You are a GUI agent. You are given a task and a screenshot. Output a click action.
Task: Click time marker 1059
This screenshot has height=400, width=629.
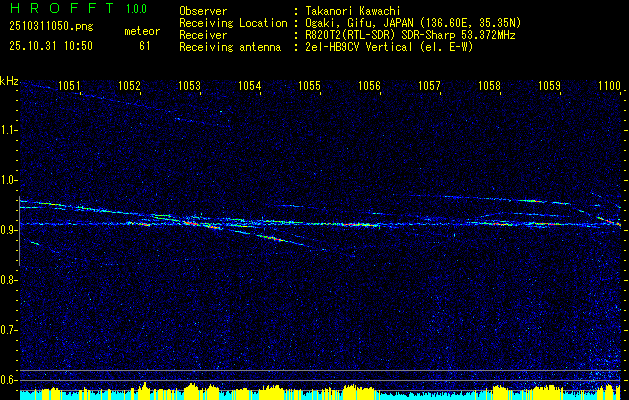549,85
